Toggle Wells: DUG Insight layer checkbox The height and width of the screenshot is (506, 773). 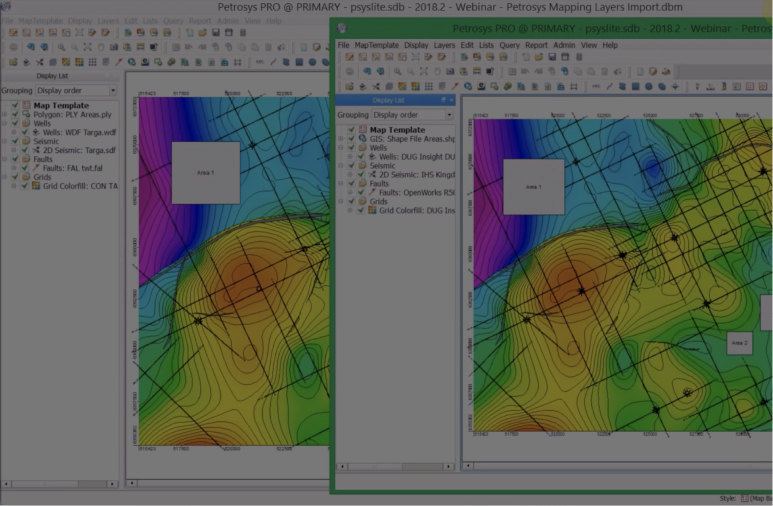pos(360,157)
